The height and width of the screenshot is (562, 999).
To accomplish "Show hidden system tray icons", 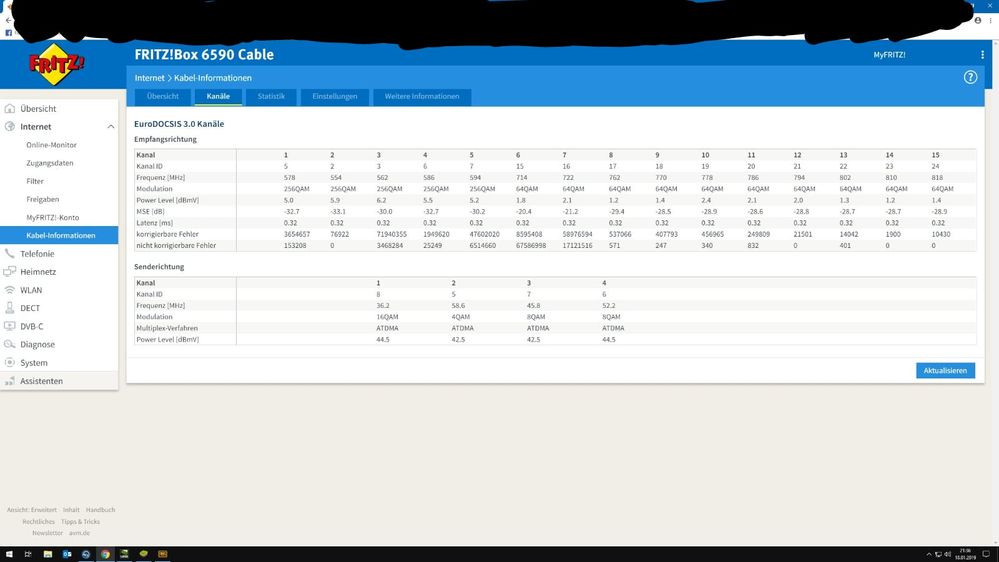I will pos(929,554).
